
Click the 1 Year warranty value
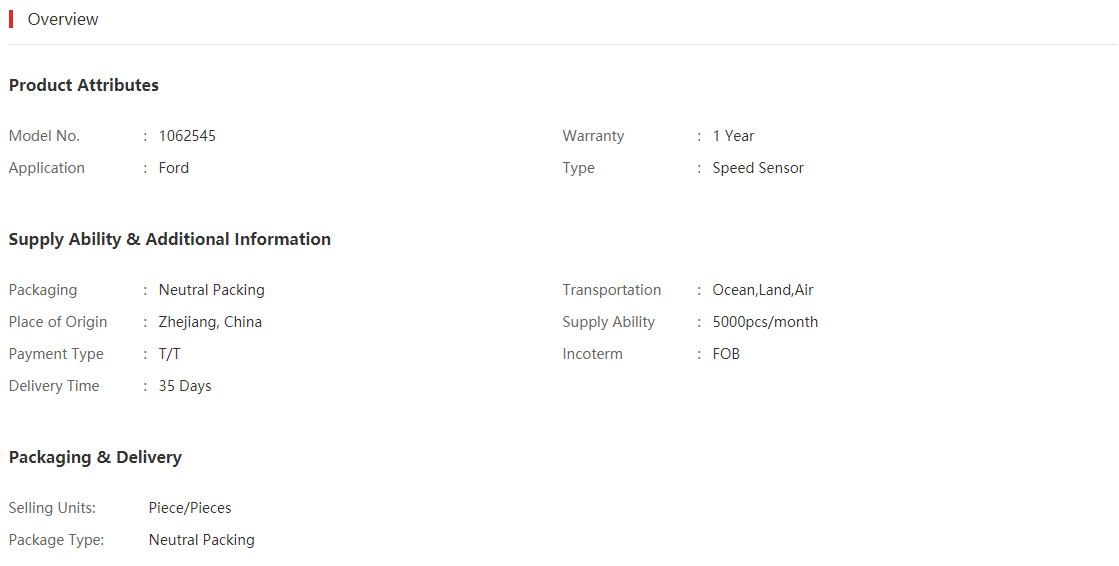(x=733, y=136)
